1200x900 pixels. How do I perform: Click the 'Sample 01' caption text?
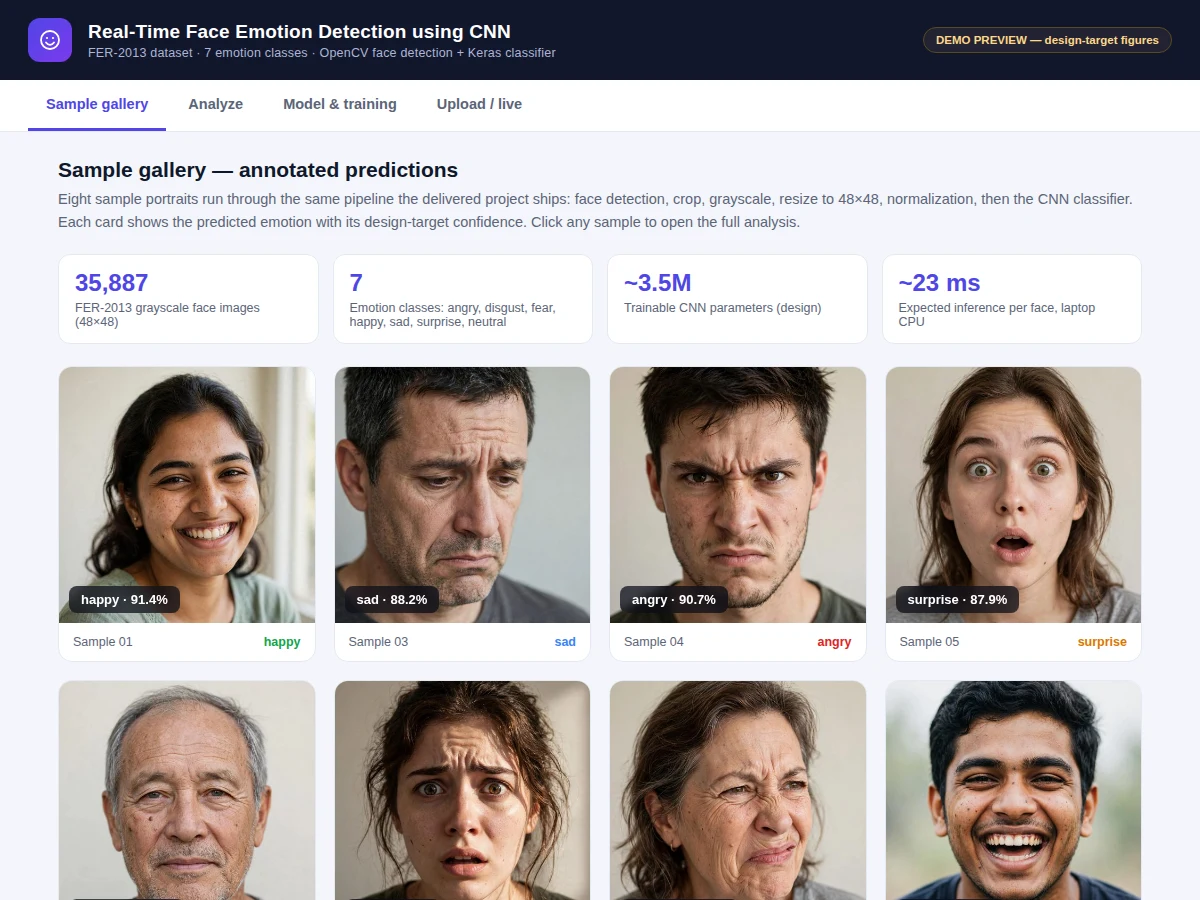click(103, 642)
